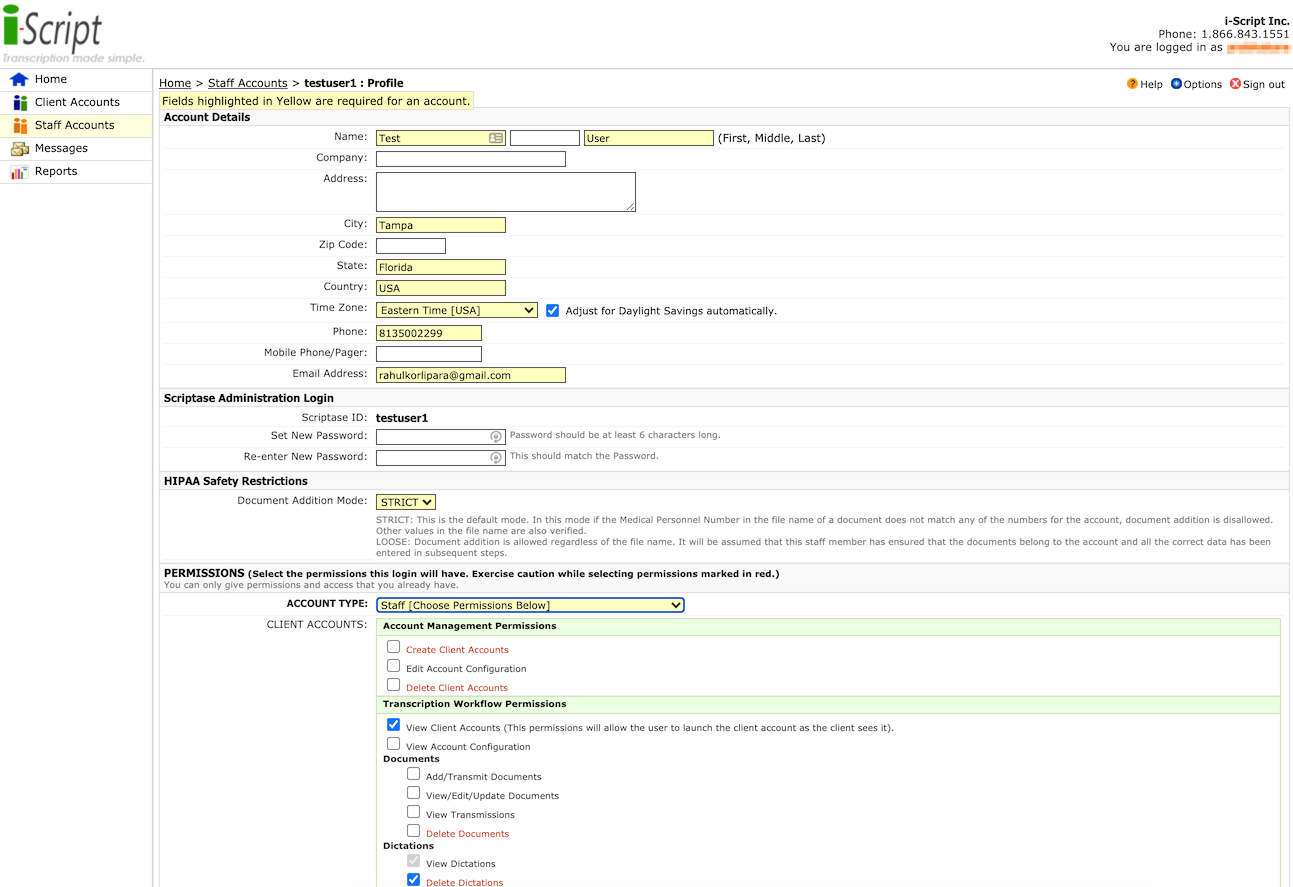
Task: Sign out using the red X icon
Action: pos(1236,84)
